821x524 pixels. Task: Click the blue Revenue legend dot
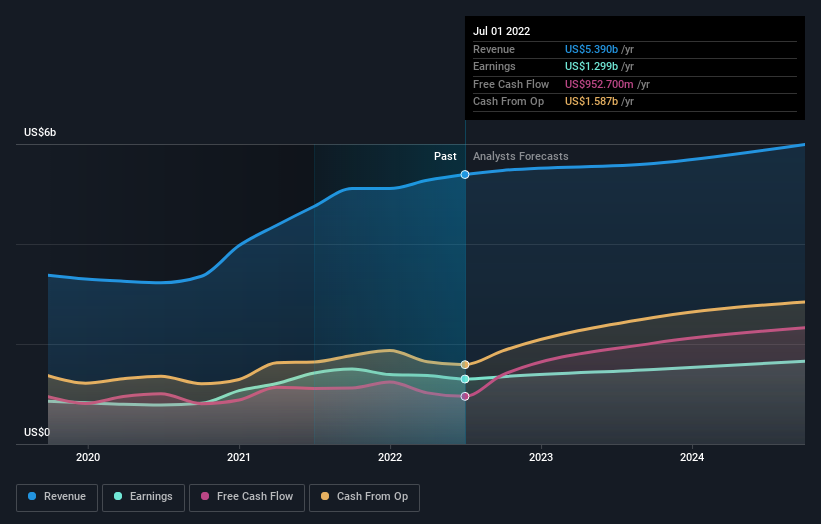click(32, 496)
